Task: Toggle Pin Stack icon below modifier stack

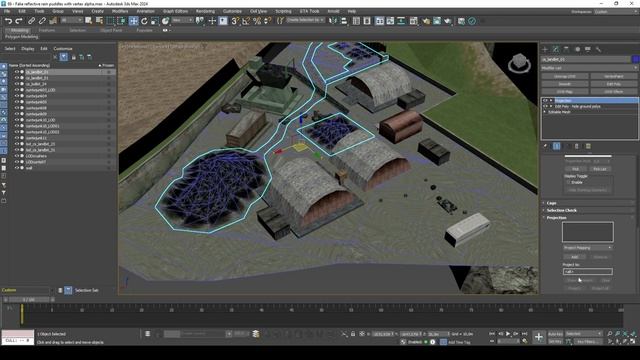Action: click(545, 146)
